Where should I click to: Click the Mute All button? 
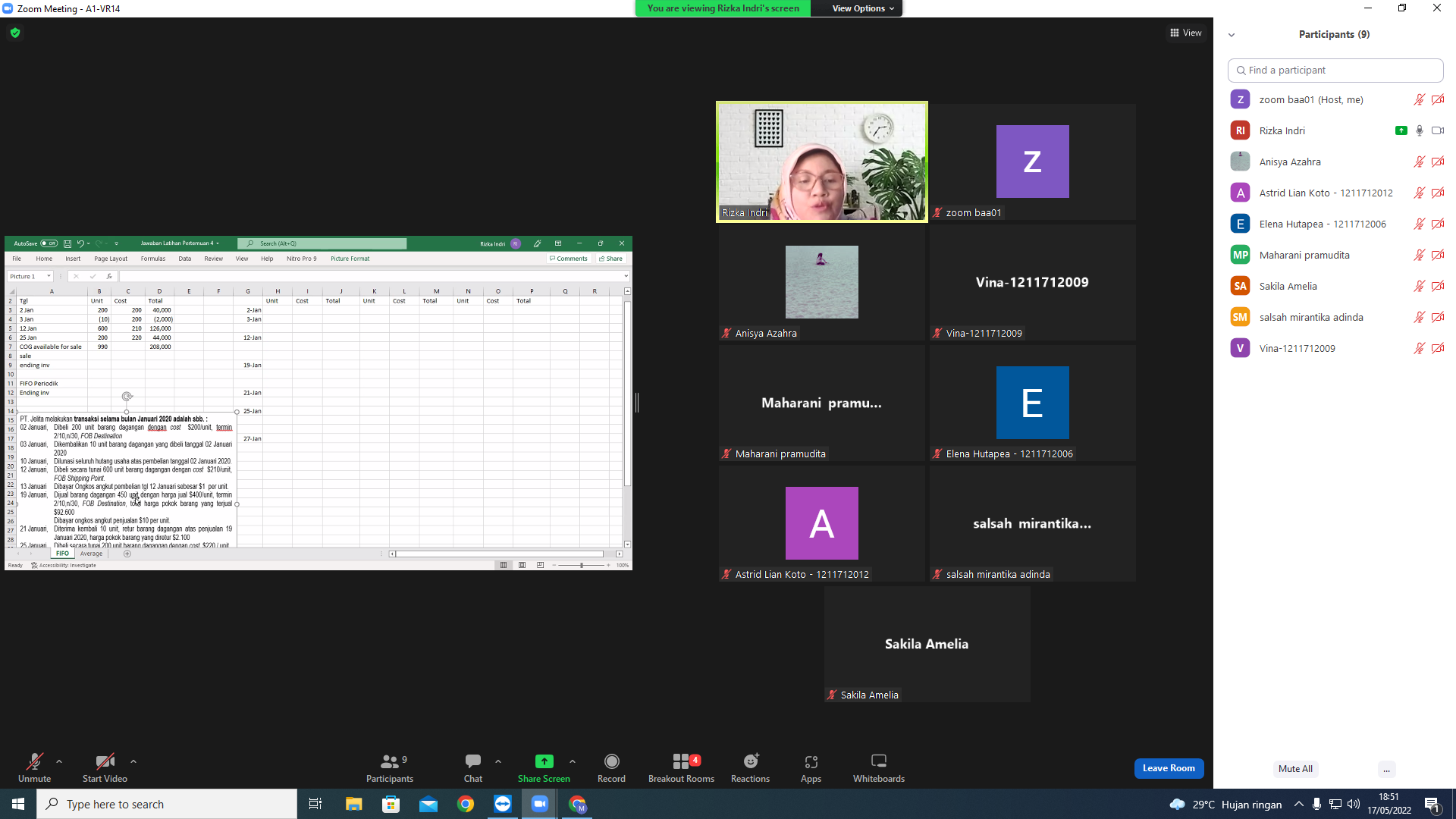tap(1295, 769)
